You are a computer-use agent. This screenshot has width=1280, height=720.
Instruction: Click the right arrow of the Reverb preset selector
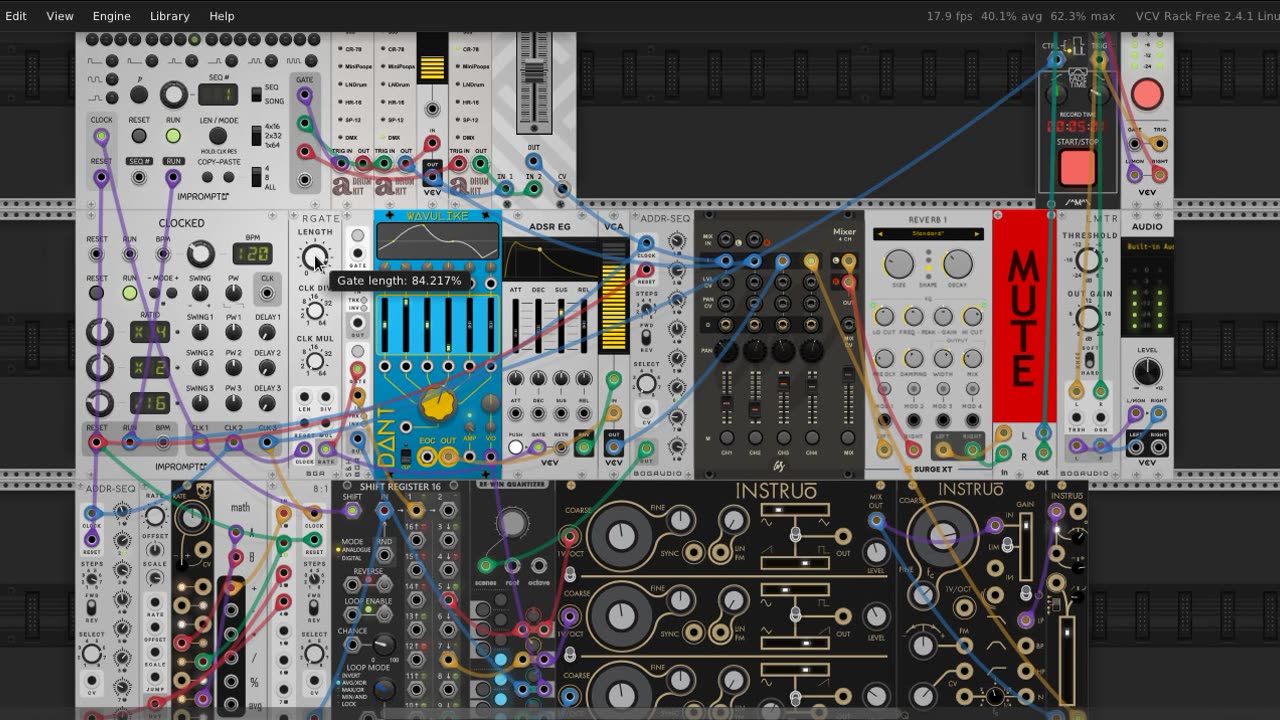click(978, 234)
